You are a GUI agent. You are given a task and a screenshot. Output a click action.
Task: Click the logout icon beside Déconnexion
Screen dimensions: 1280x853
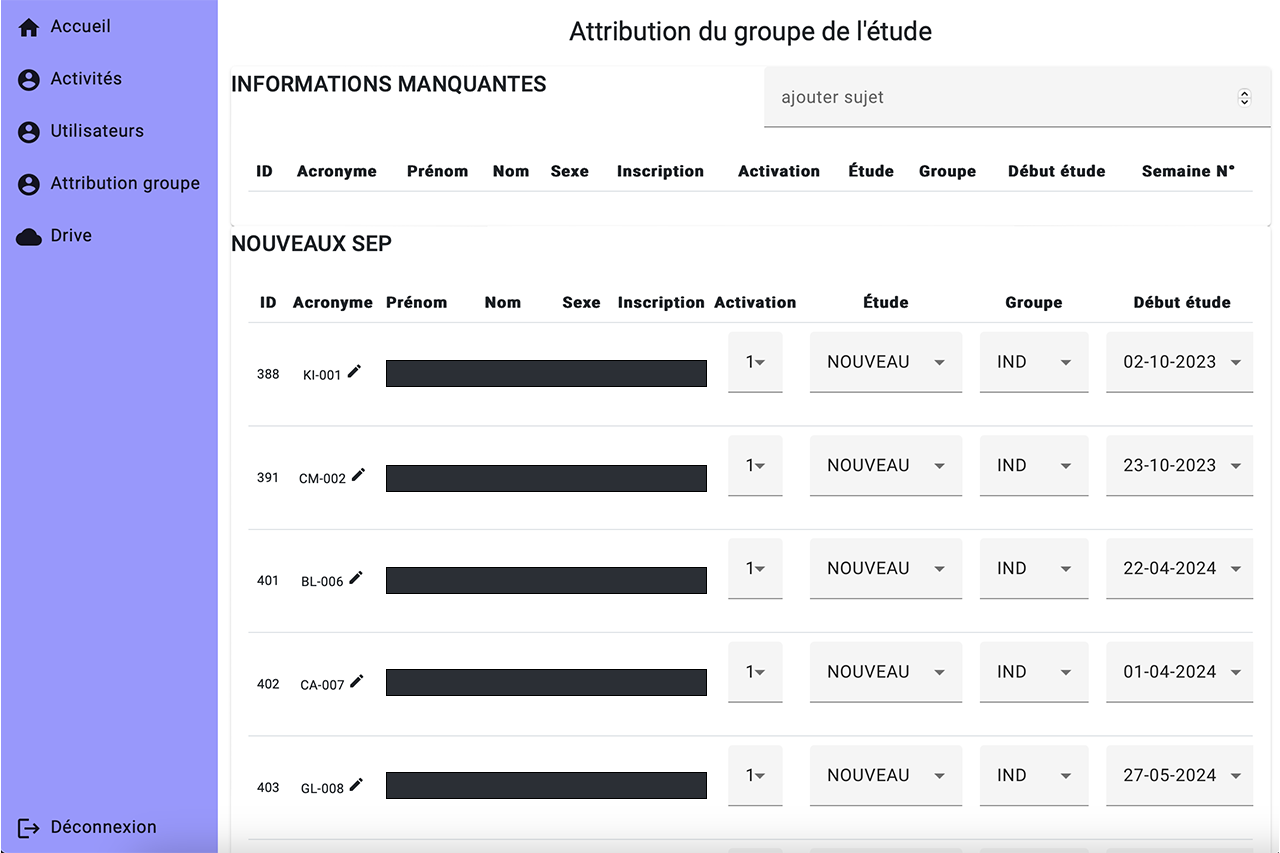coord(29,828)
